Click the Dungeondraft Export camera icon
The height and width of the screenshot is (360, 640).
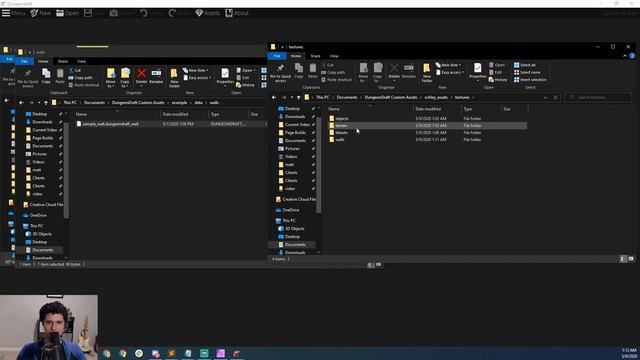pyautogui.click(x=114, y=13)
